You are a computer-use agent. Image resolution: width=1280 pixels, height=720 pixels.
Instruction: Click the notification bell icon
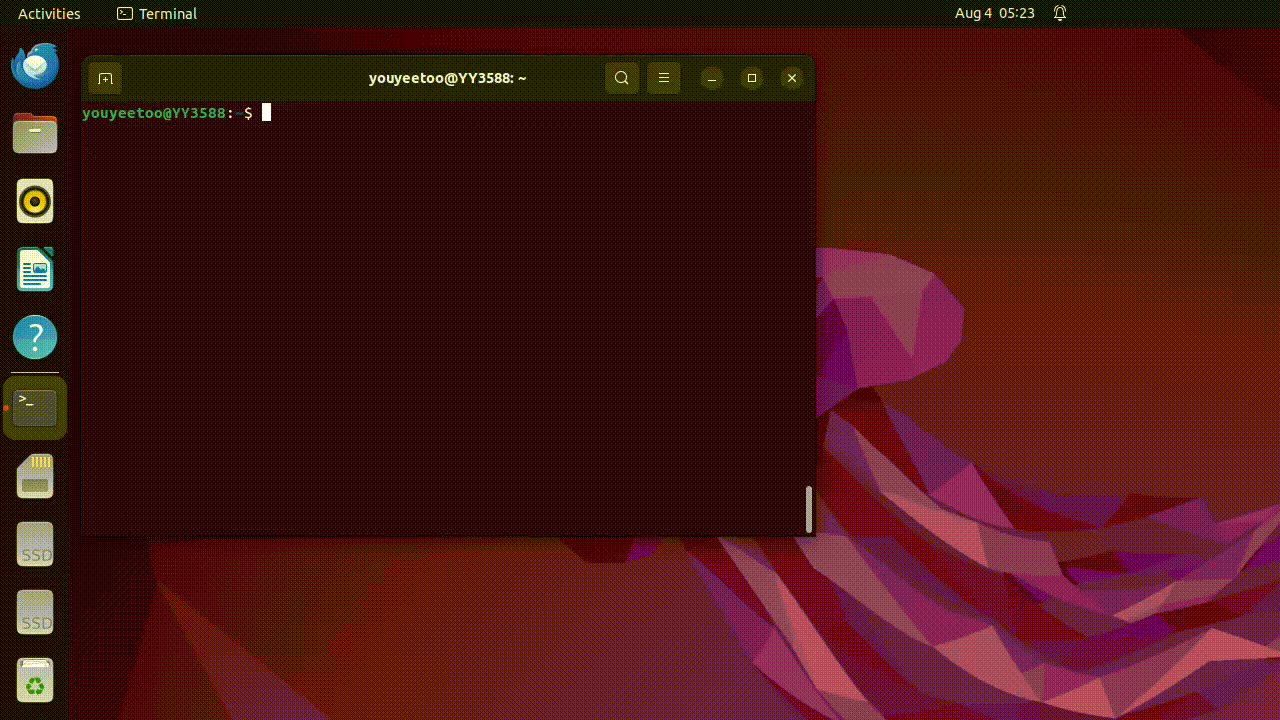click(1060, 14)
